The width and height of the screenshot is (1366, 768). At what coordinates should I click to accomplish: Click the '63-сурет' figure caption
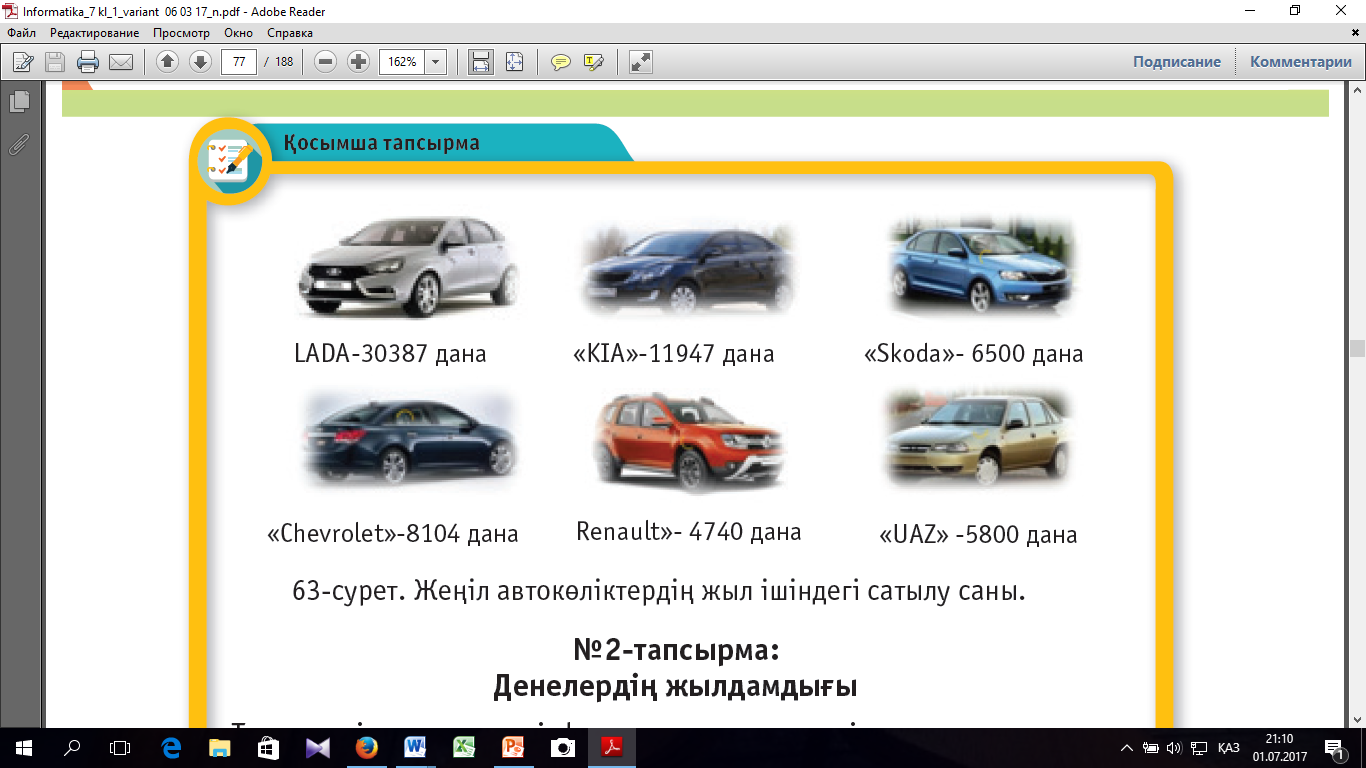(x=660, y=591)
